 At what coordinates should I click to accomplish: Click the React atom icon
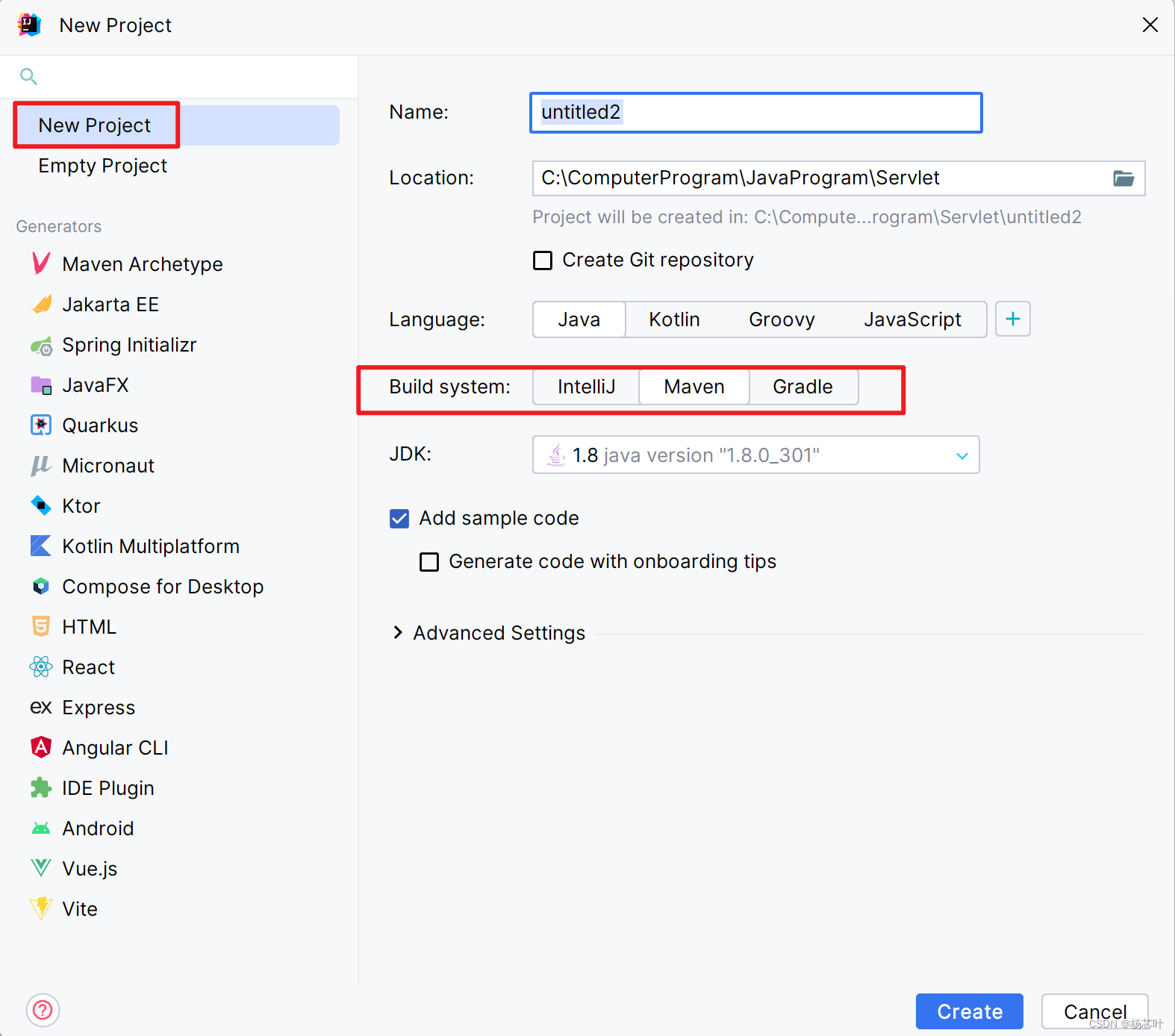click(41, 667)
